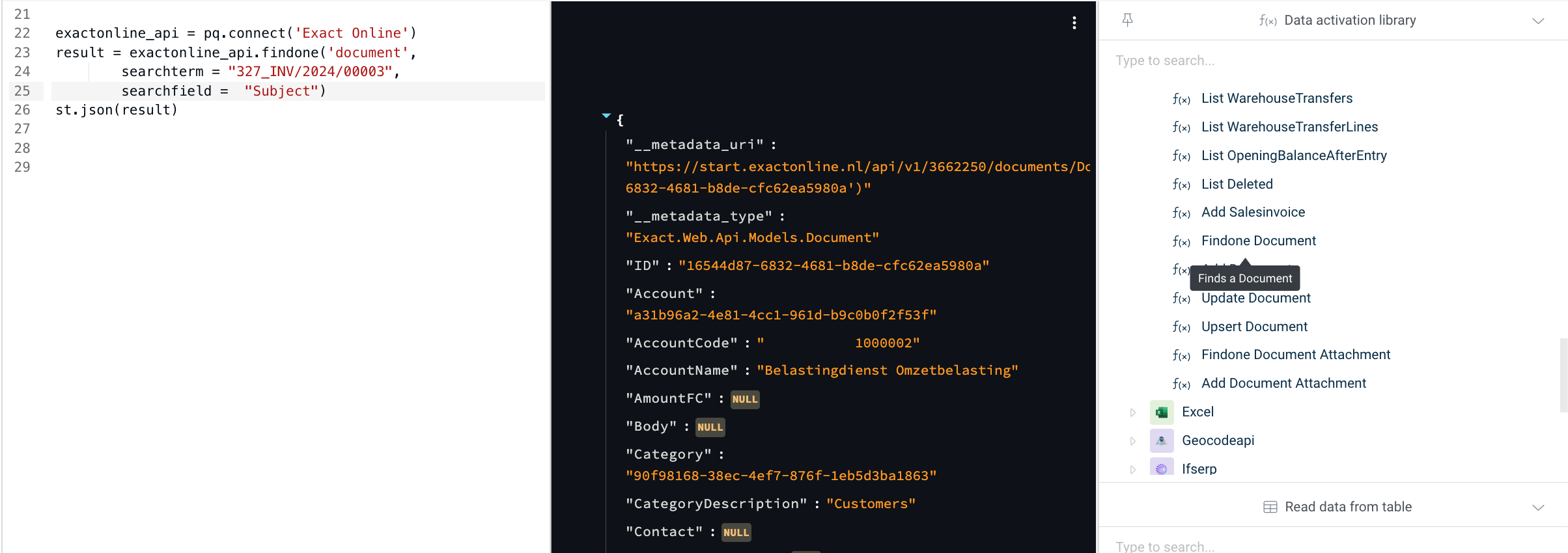Click the Data activation library title

click(1350, 20)
